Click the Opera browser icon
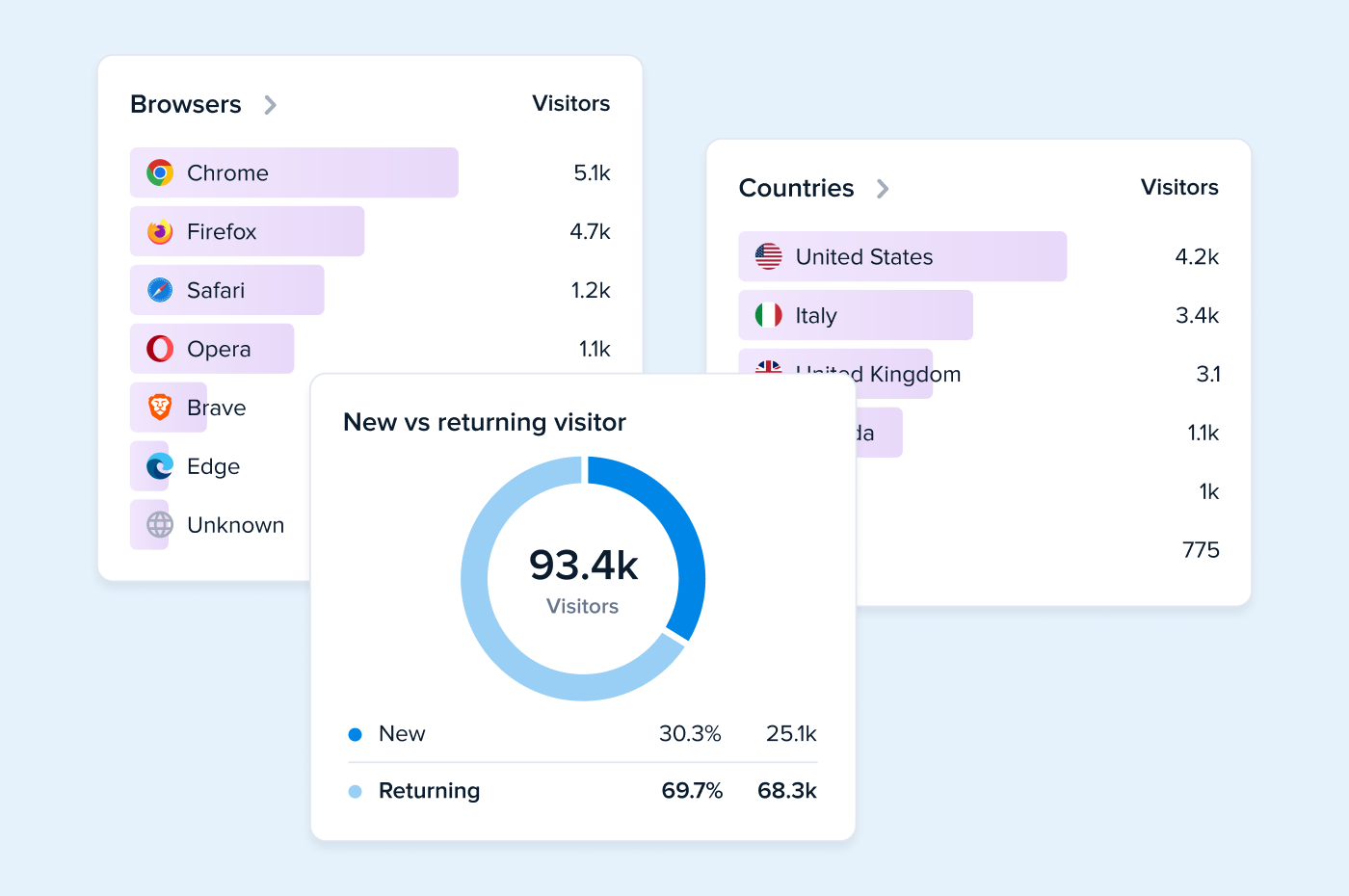Viewport: 1349px width, 896px height. tap(160, 349)
